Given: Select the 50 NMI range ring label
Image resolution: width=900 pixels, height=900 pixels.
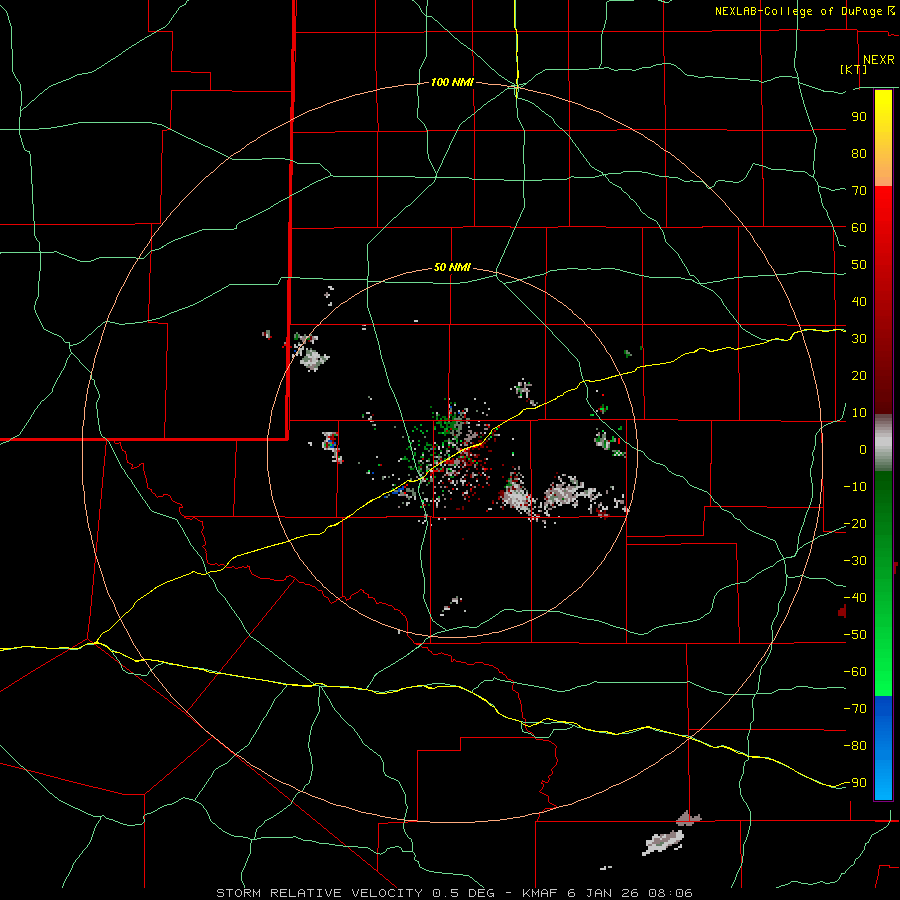Looking at the screenshot, I should (x=452, y=267).
